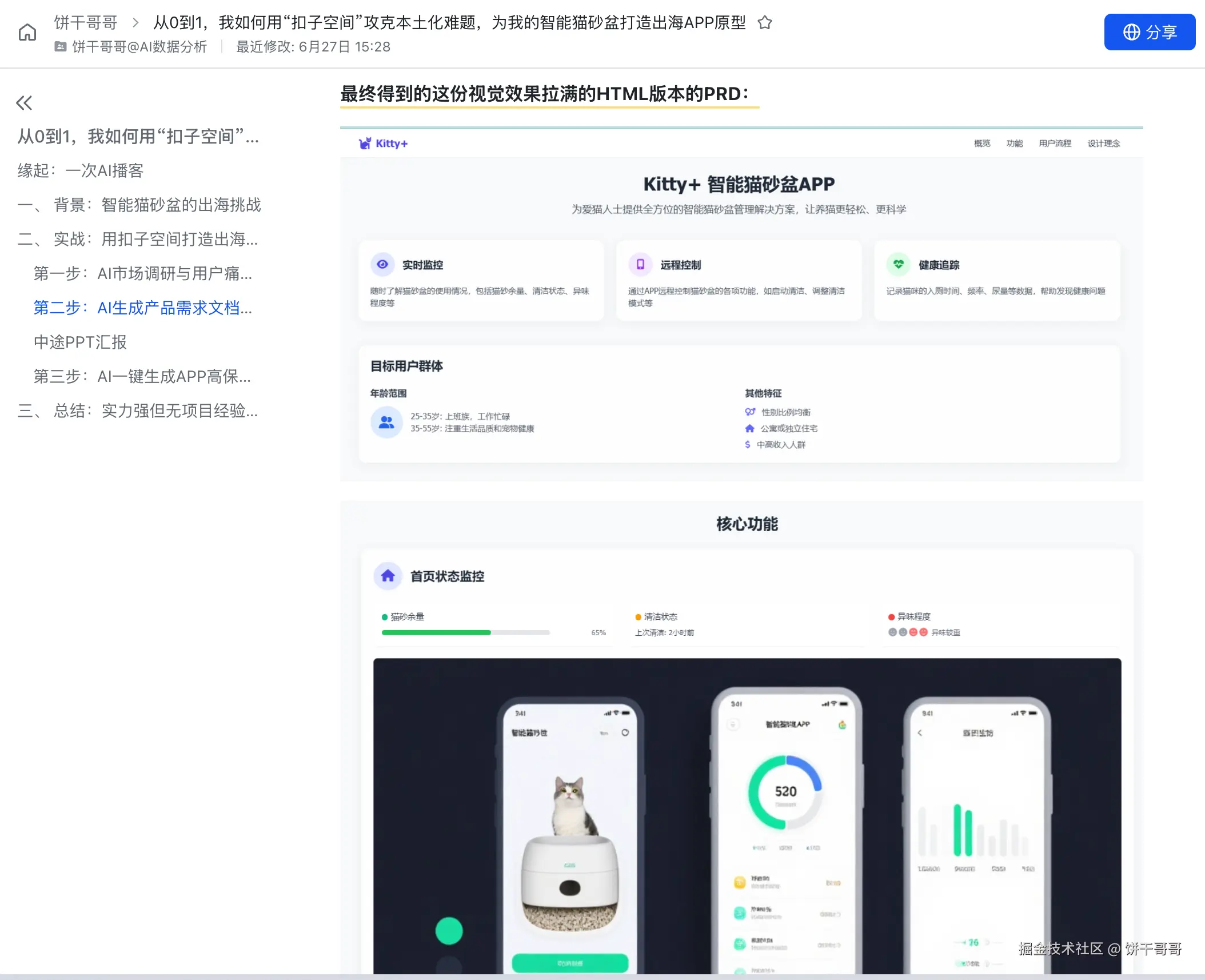Navigate to 中途PPT汇报 section

(x=80, y=342)
